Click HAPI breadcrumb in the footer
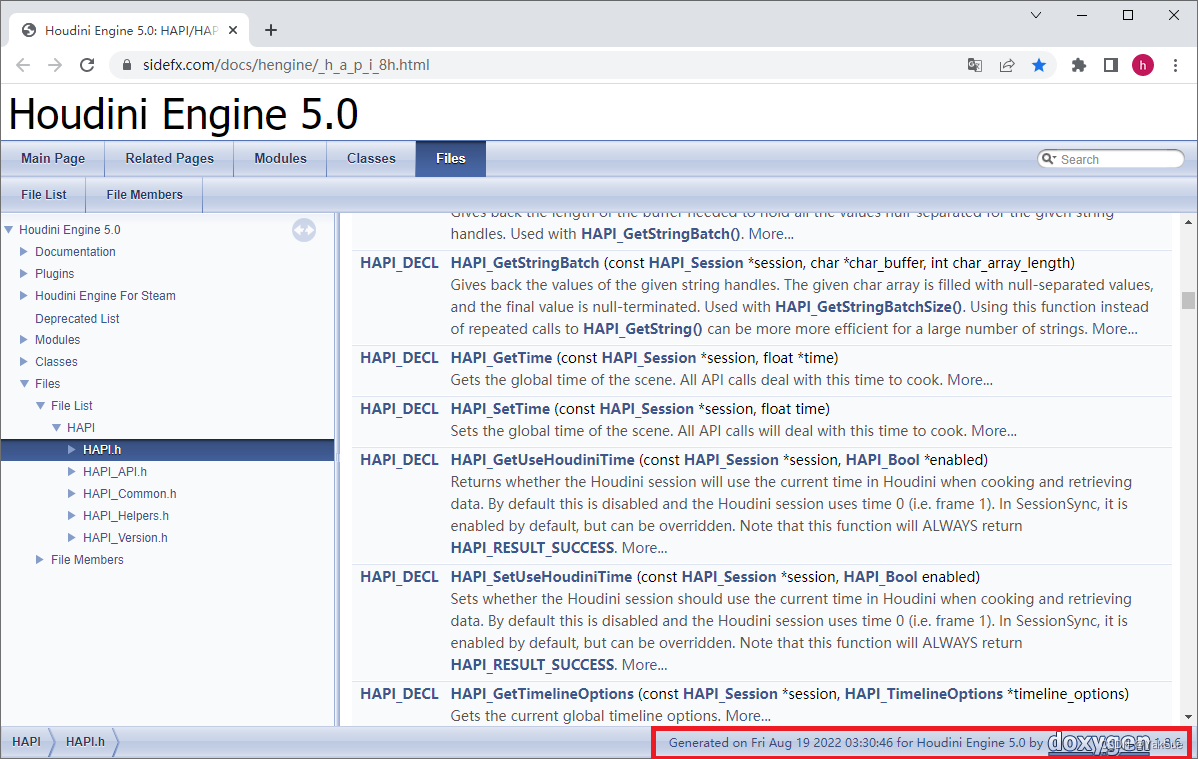Viewport: 1198px width, 759px height. tap(27, 741)
